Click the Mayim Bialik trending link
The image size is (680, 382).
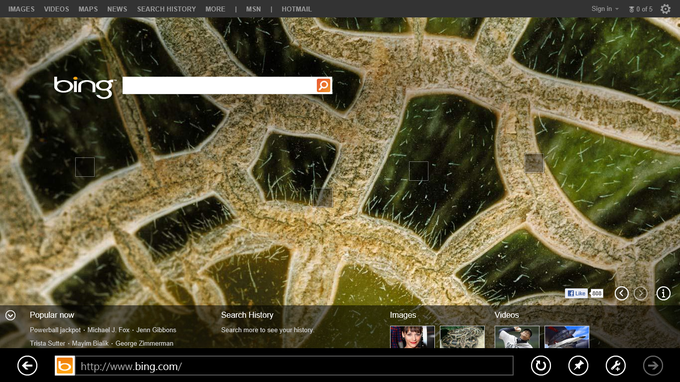click(90, 343)
